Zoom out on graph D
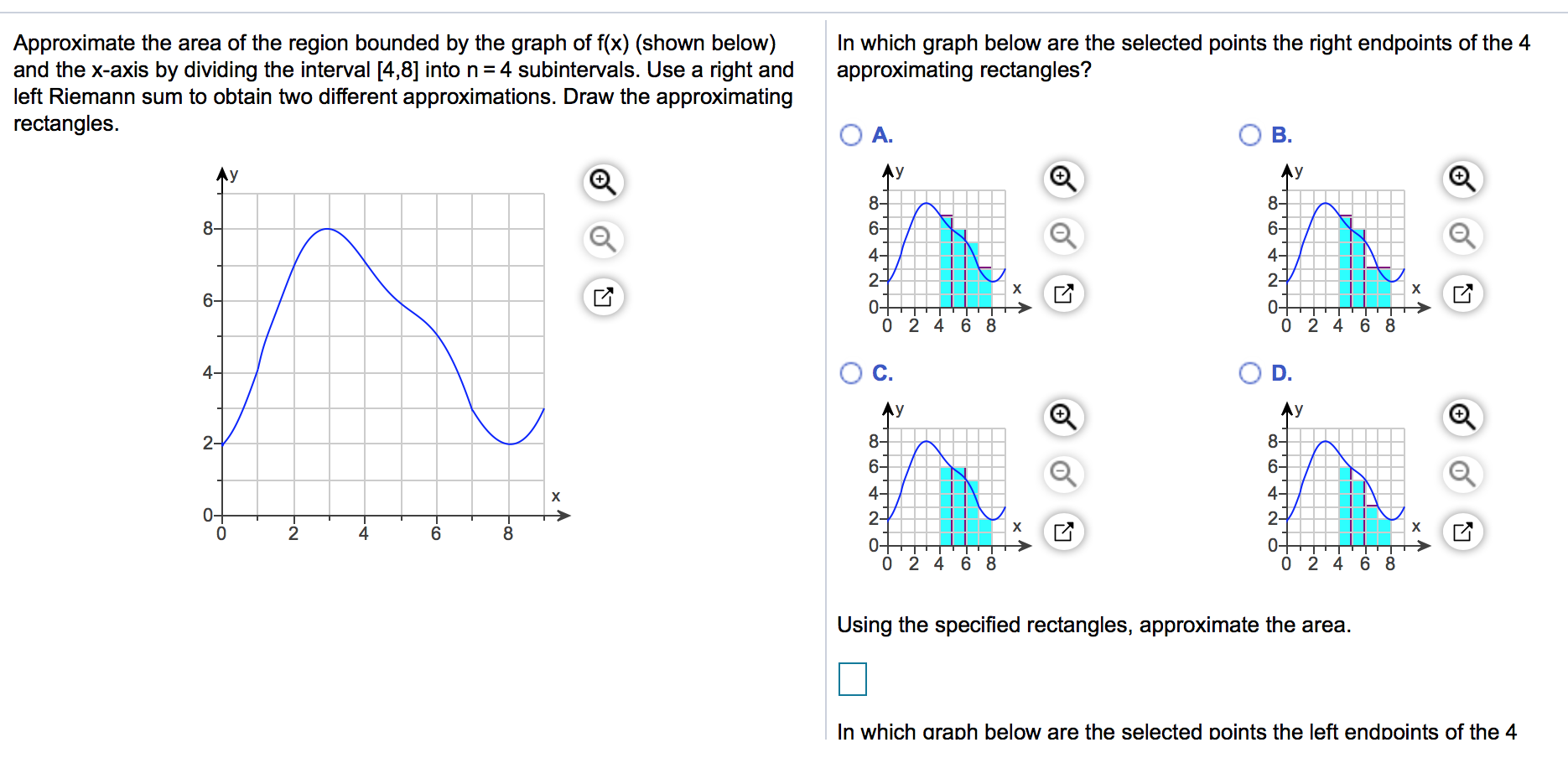The width and height of the screenshot is (1568, 758). pos(1462,473)
